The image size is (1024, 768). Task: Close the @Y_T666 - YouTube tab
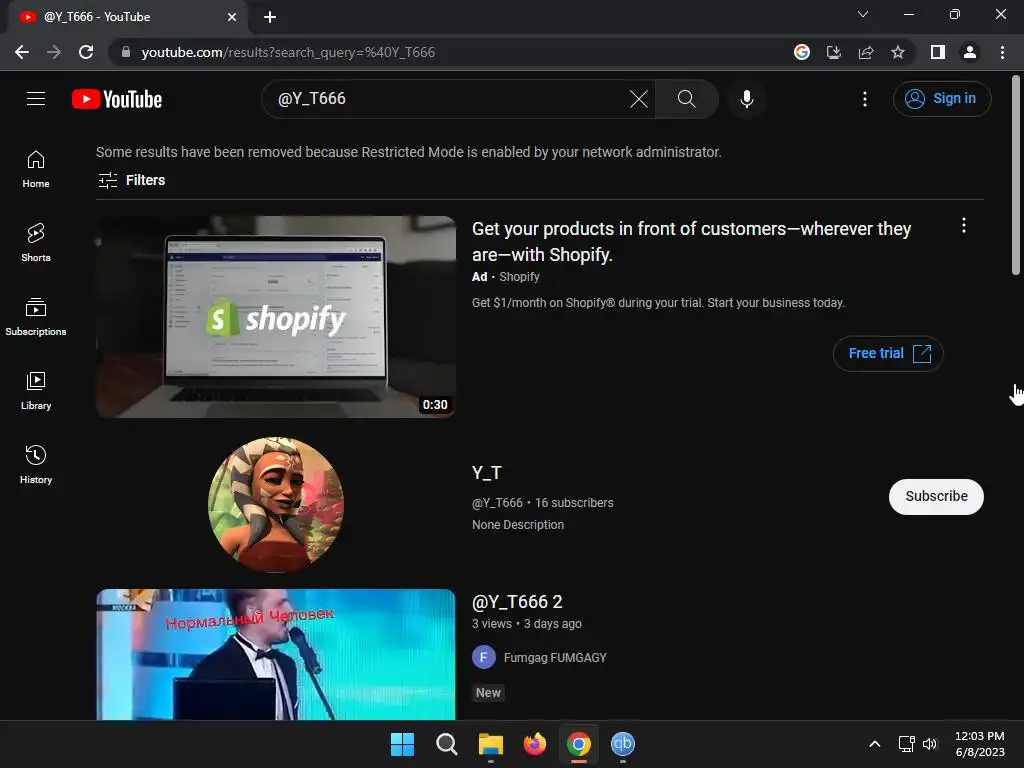coord(232,17)
